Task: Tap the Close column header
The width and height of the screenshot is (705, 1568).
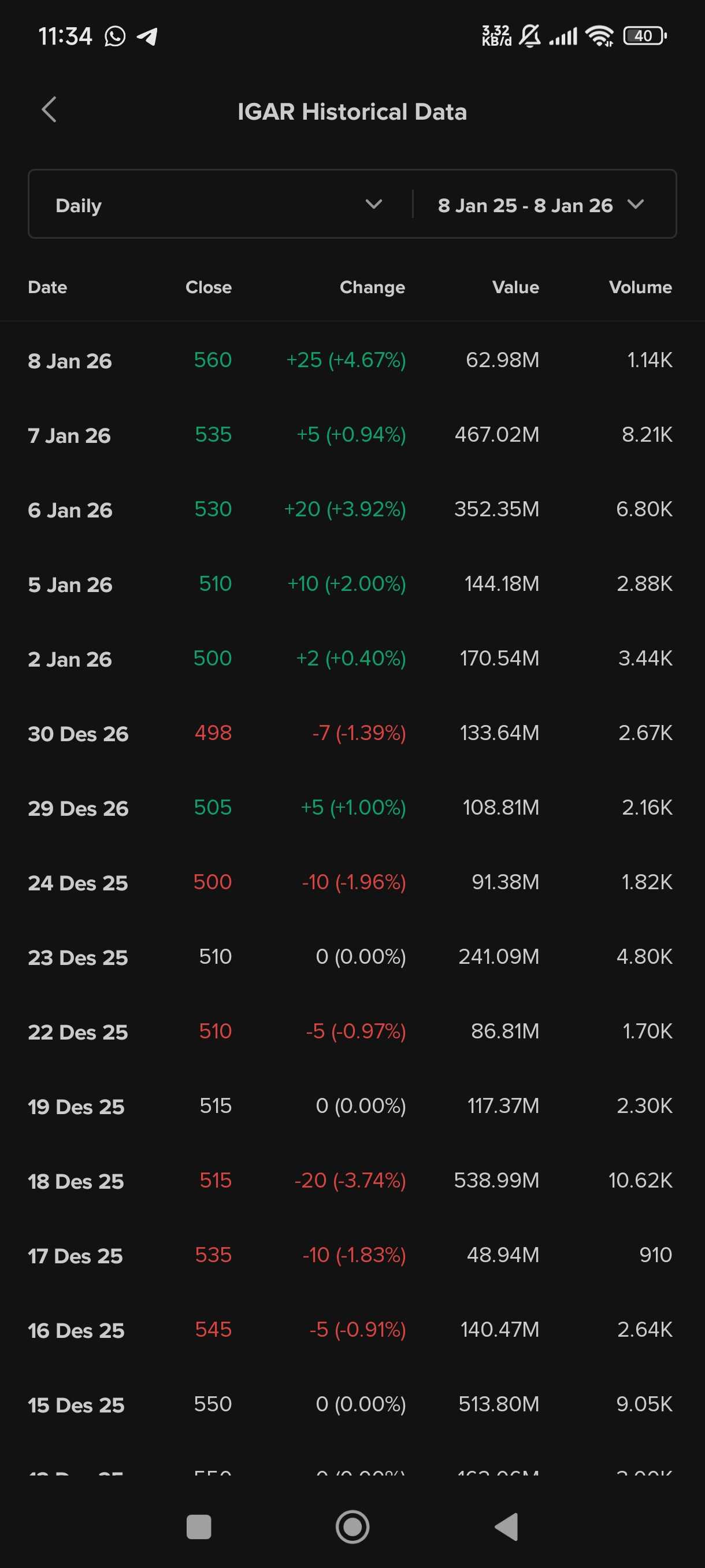Action: point(208,287)
